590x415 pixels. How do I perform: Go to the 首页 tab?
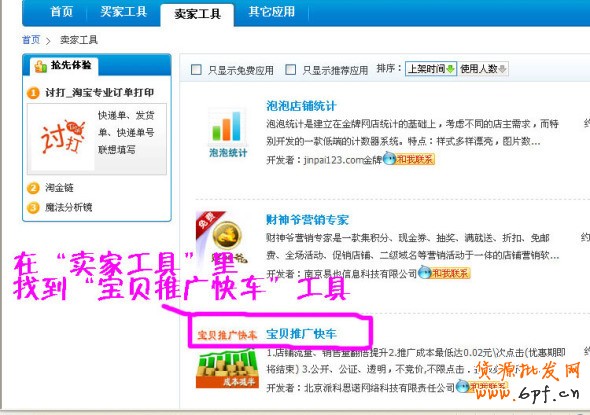click(x=61, y=12)
